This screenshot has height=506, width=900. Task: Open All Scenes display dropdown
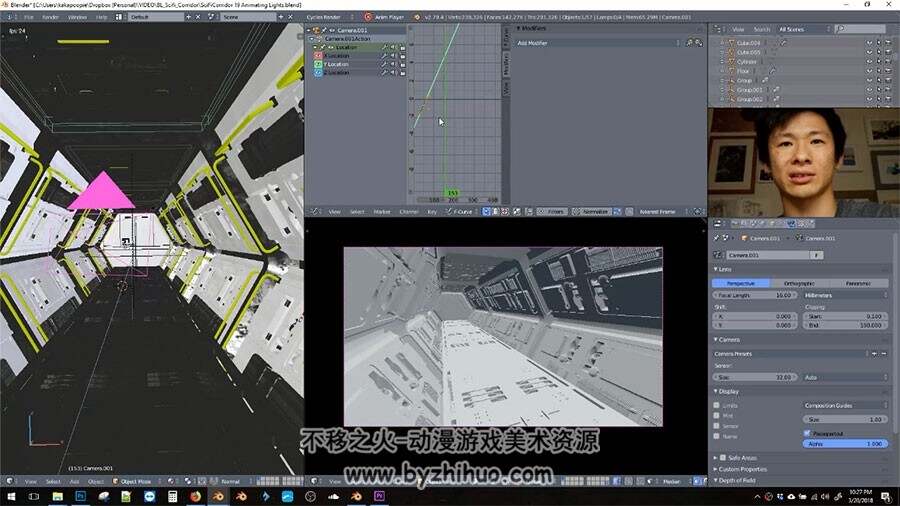pos(804,29)
